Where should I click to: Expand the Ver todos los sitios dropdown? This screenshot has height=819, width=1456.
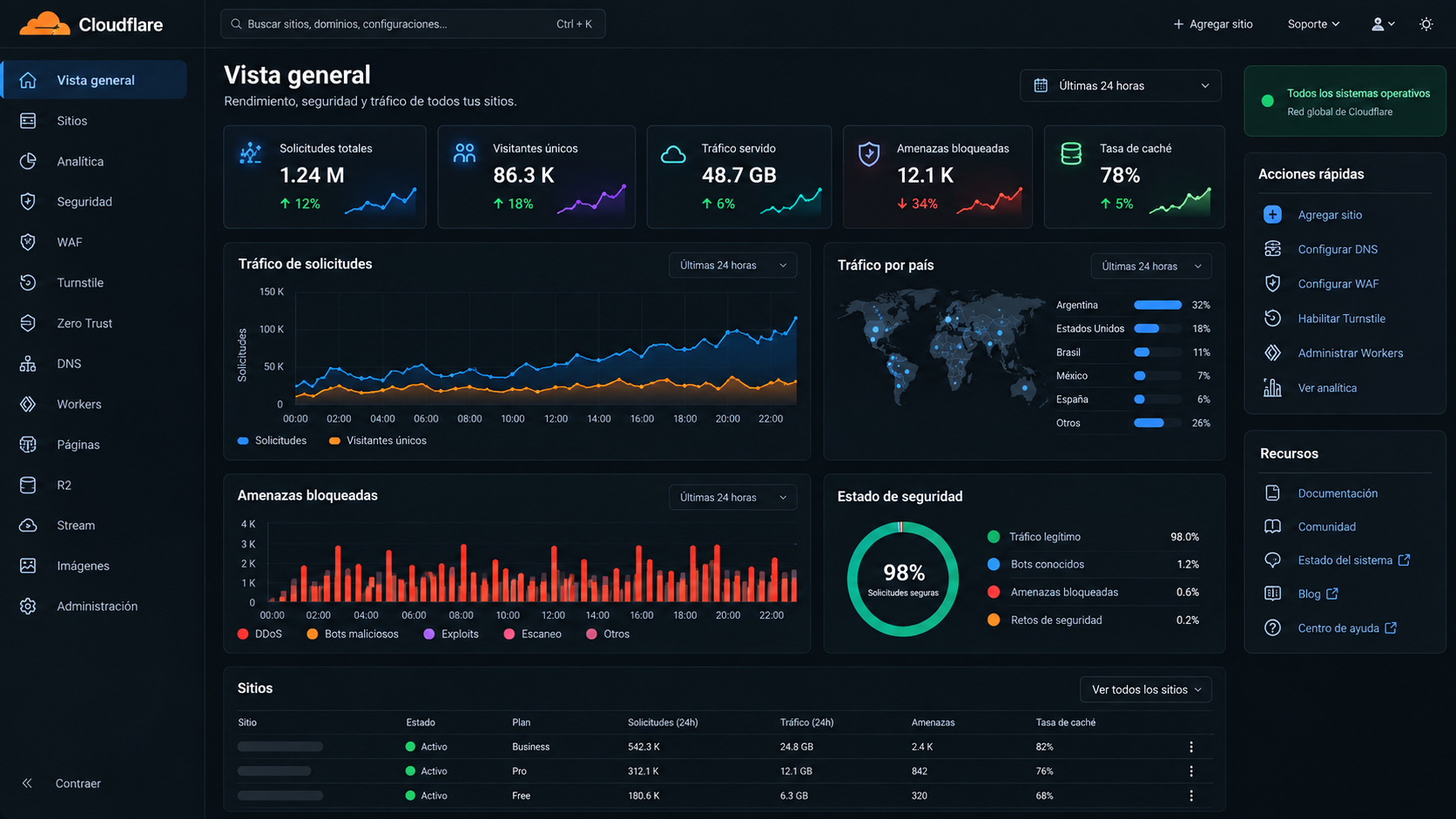coord(1146,689)
